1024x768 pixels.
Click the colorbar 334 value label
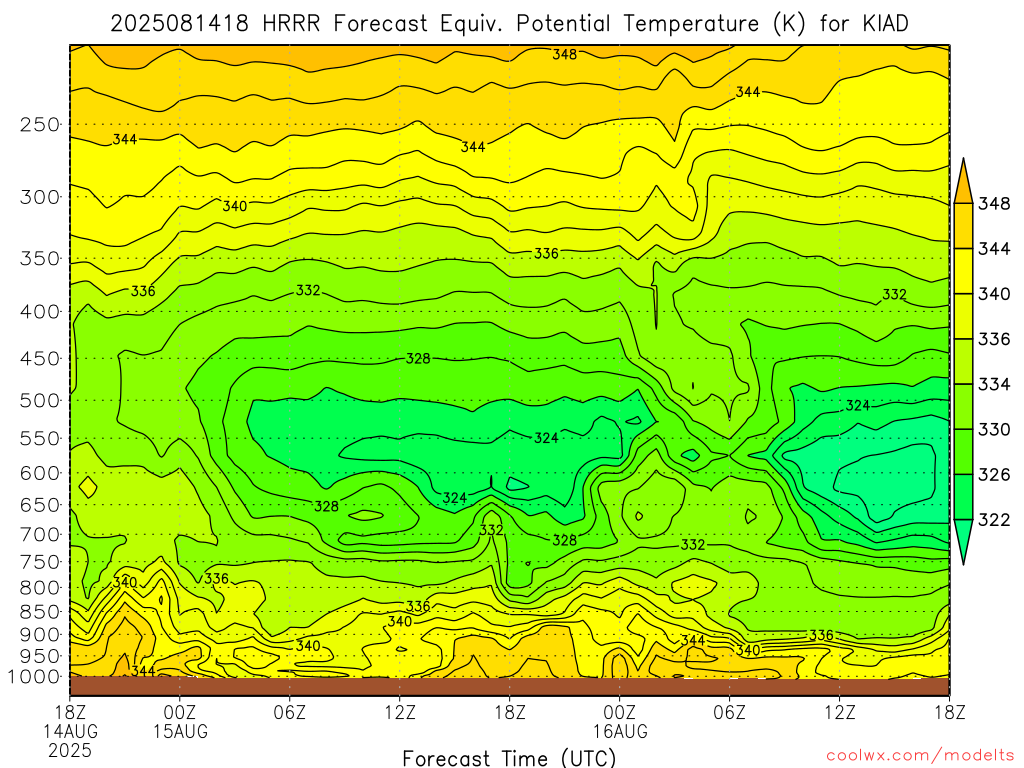994,384
